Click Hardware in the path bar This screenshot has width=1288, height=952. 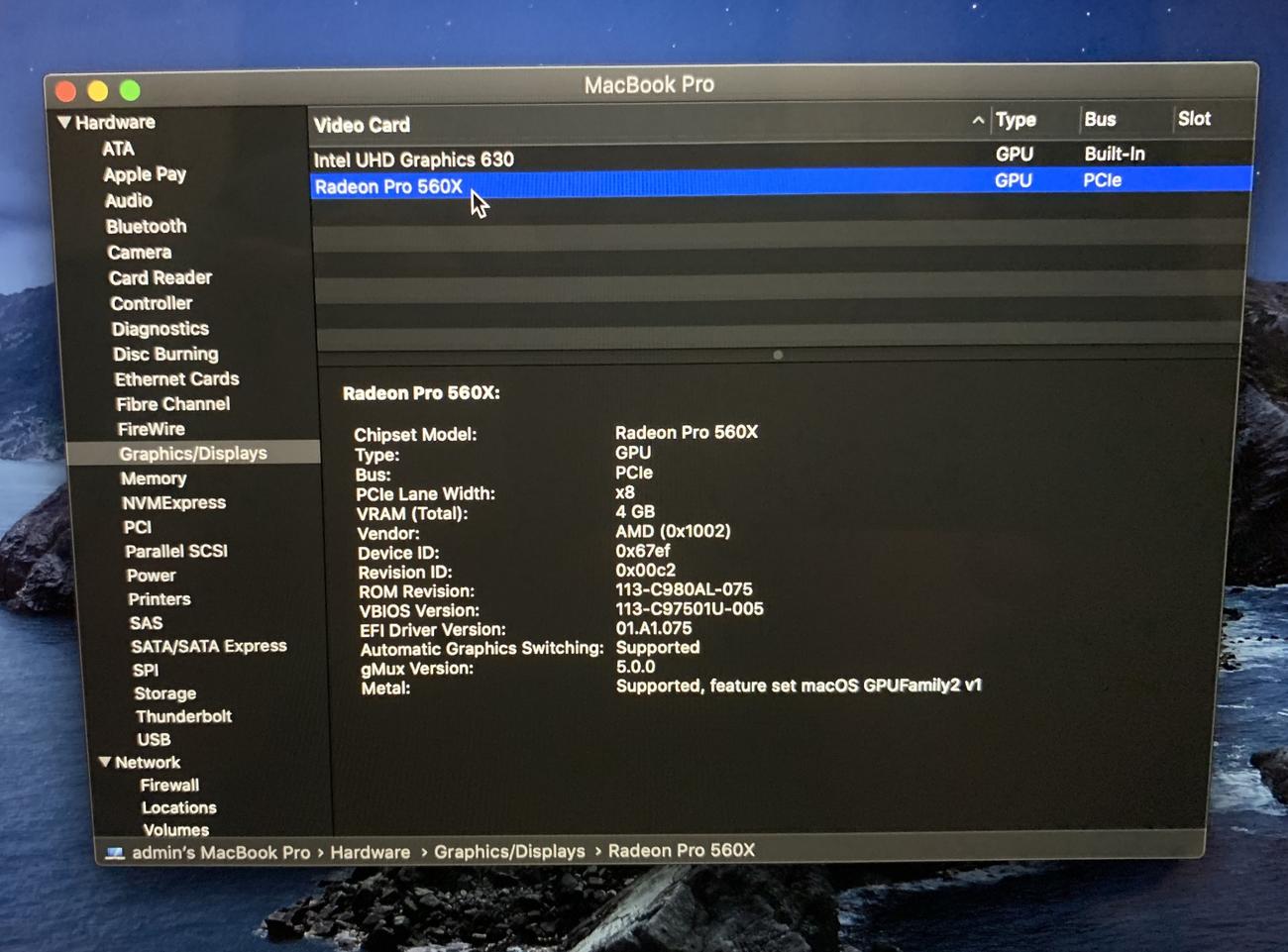(x=371, y=852)
